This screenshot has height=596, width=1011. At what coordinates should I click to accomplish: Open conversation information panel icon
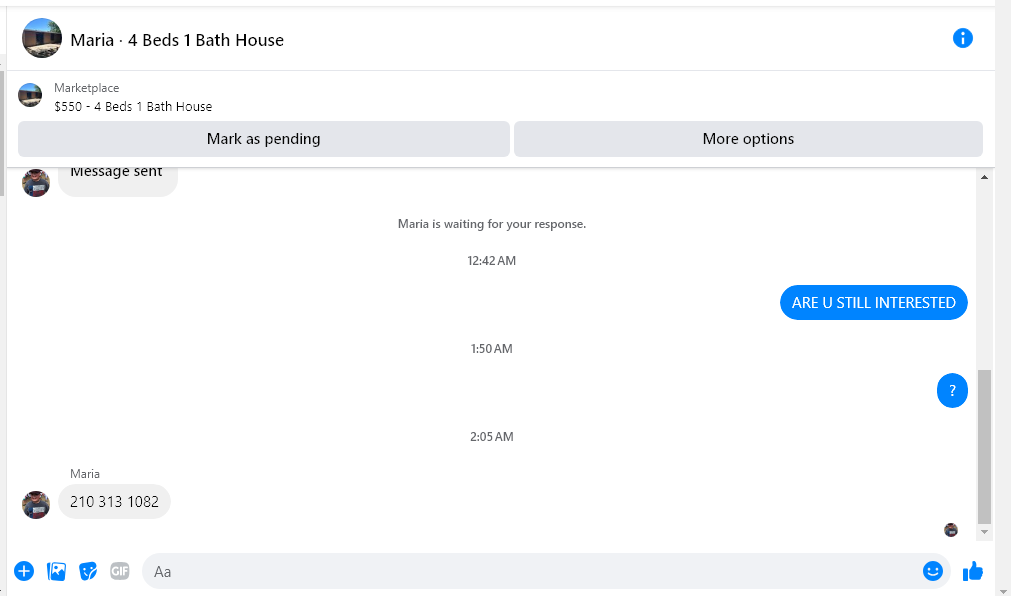click(962, 38)
